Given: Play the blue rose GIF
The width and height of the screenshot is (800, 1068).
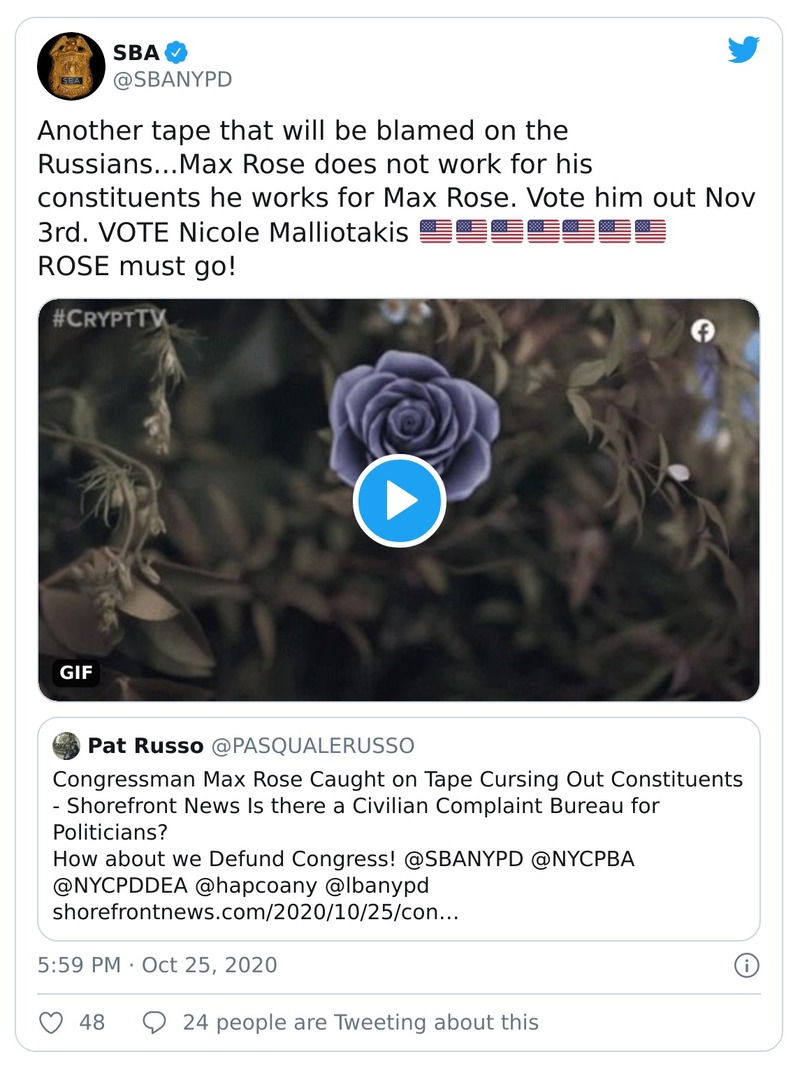Looking at the screenshot, I should [x=399, y=501].
